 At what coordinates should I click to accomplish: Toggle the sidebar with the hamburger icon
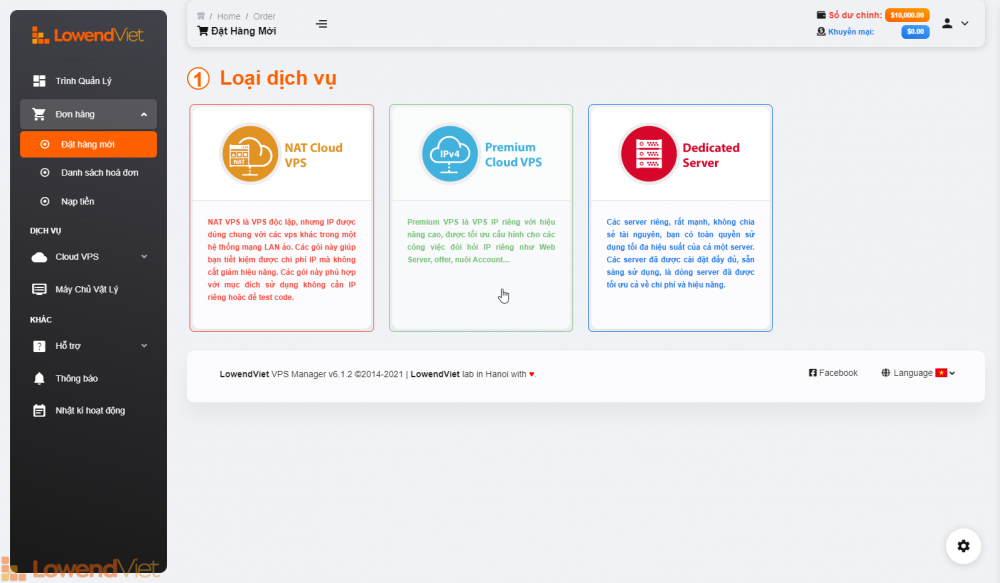[x=321, y=24]
